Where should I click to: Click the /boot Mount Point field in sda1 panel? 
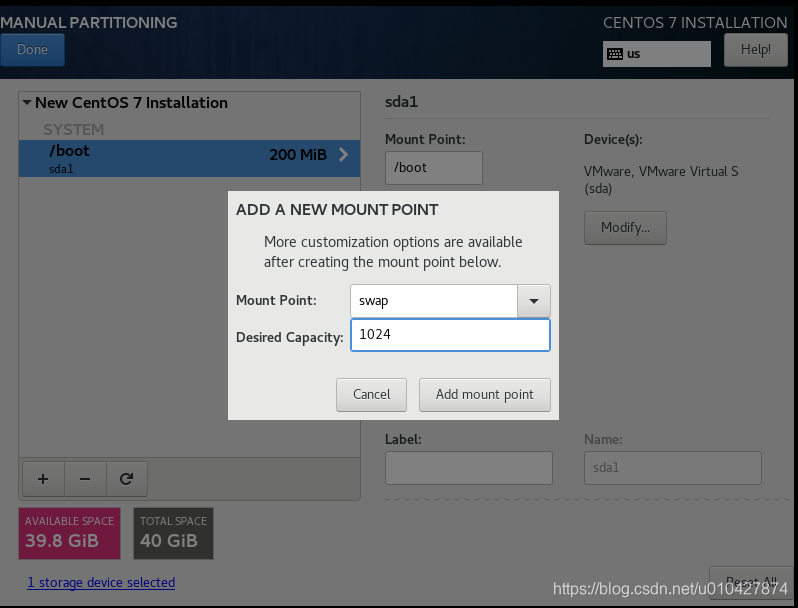(434, 168)
